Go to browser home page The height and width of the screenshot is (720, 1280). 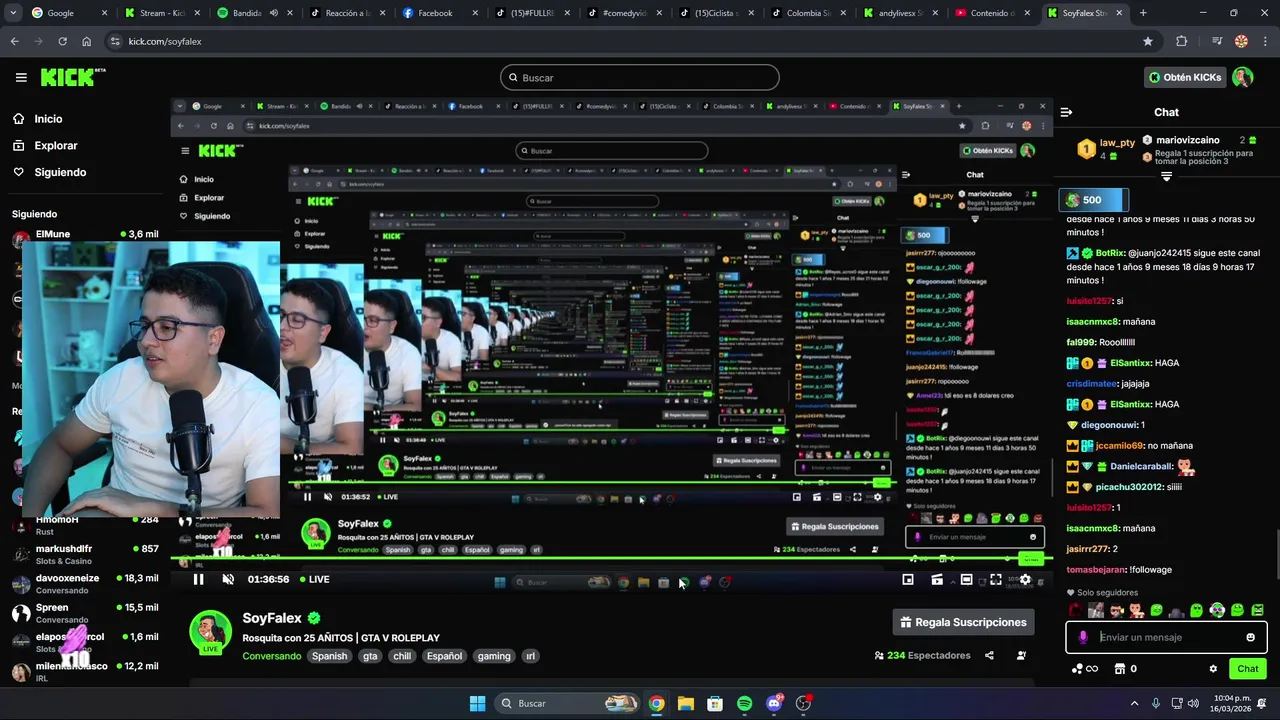86,41
